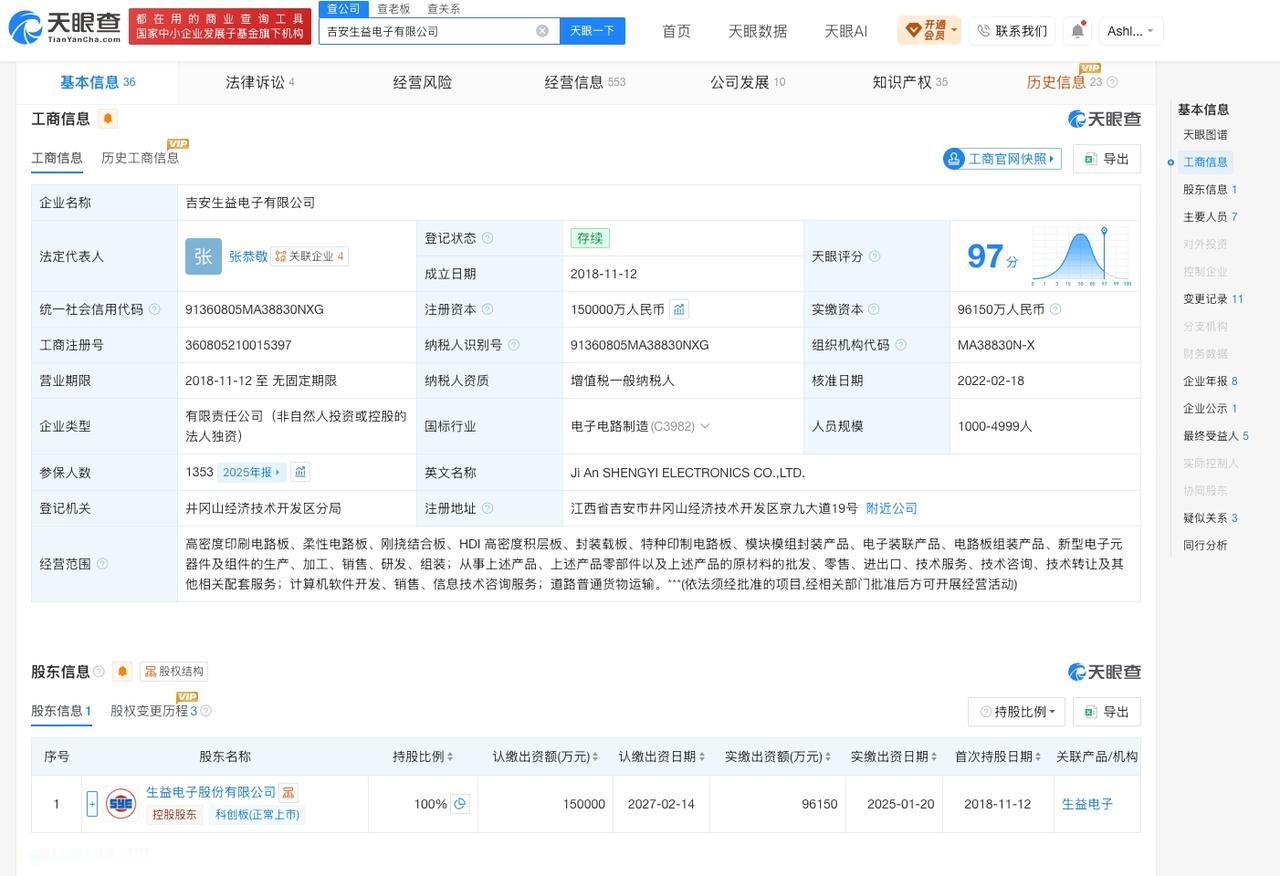Click help icon beside 股东信息 title

click(x=98, y=671)
